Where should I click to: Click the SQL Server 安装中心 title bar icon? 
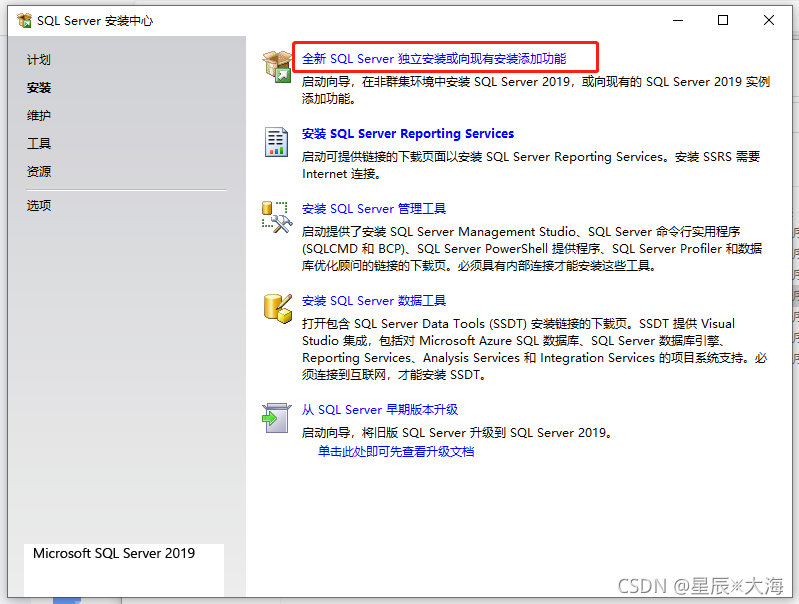pyautogui.click(x=24, y=20)
